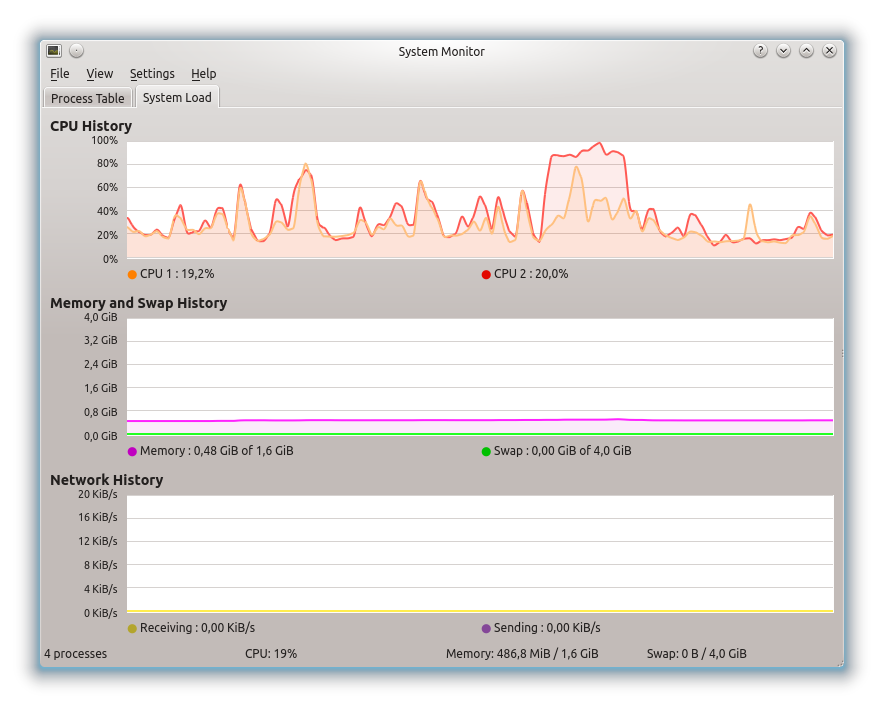Click the question mark context help button
The height and width of the screenshot is (707, 884).
tap(760, 51)
